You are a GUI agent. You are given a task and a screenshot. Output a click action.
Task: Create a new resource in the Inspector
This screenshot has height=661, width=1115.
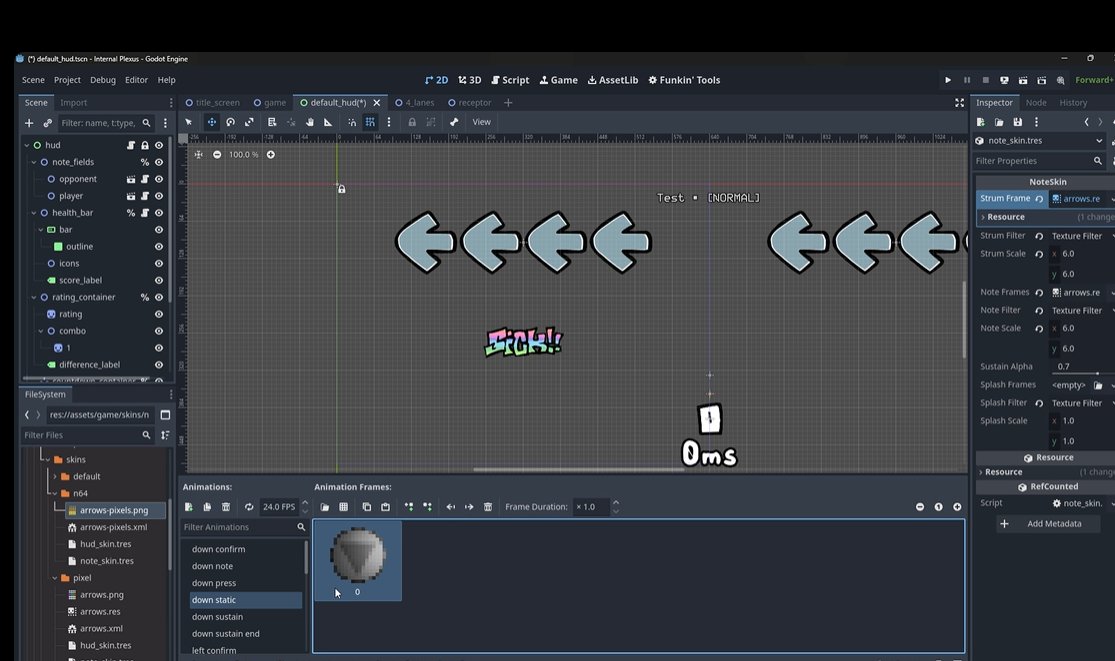pyautogui.click(x=981, y=122)
